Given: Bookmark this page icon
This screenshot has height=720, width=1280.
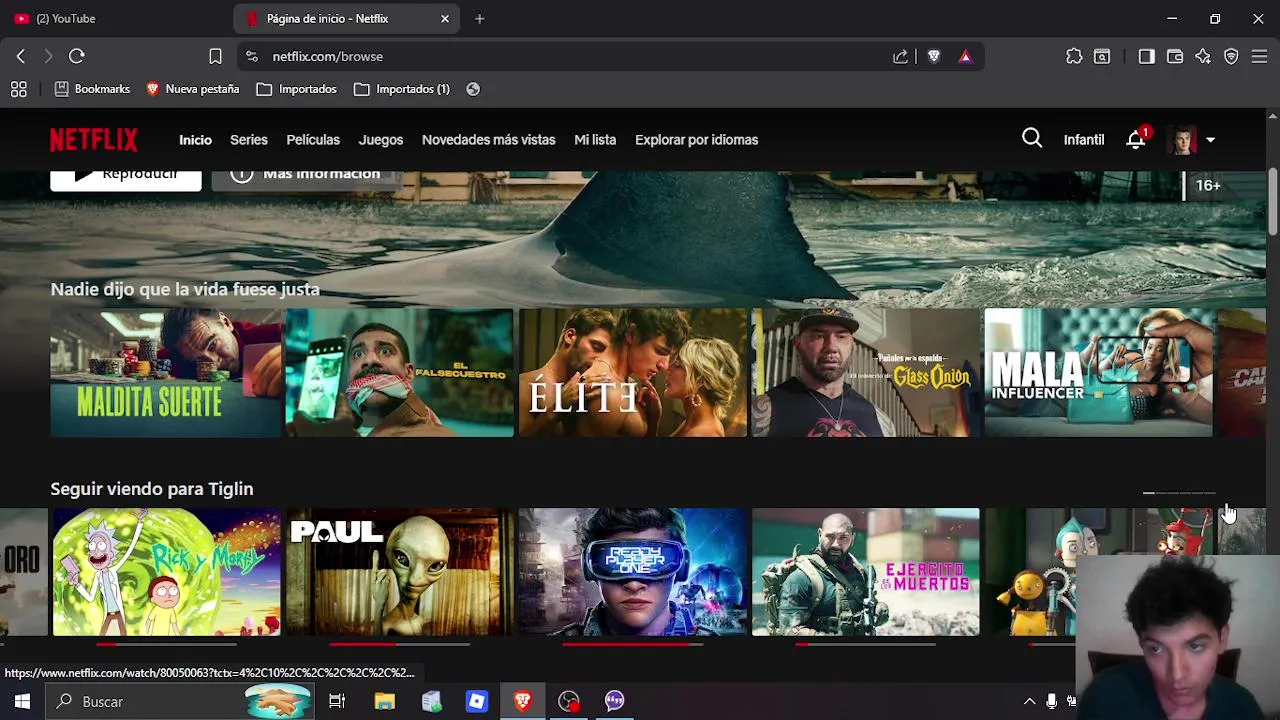Looking at the screenshot, I should pyautogui.click(x=215, y=56).
